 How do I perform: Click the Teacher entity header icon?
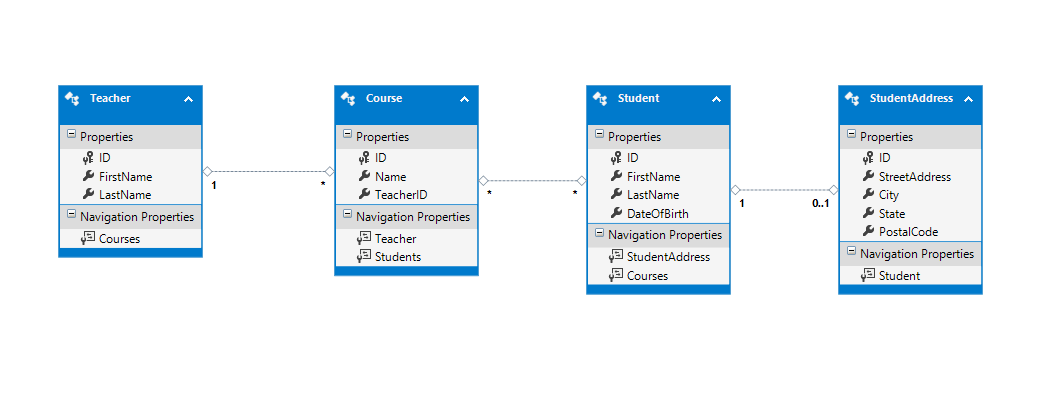tap(72, 99)
